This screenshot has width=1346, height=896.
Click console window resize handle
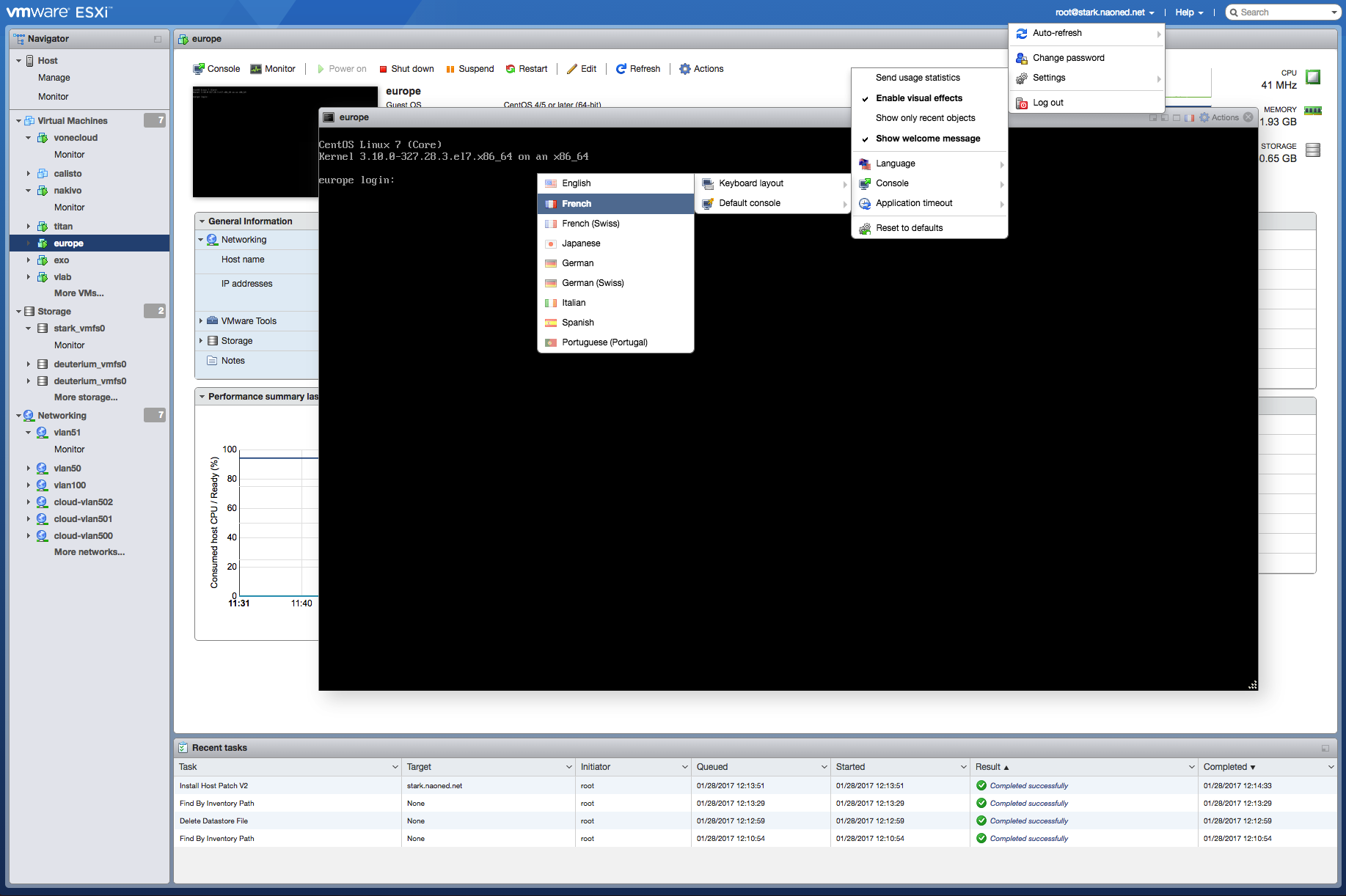point(1252,685)
